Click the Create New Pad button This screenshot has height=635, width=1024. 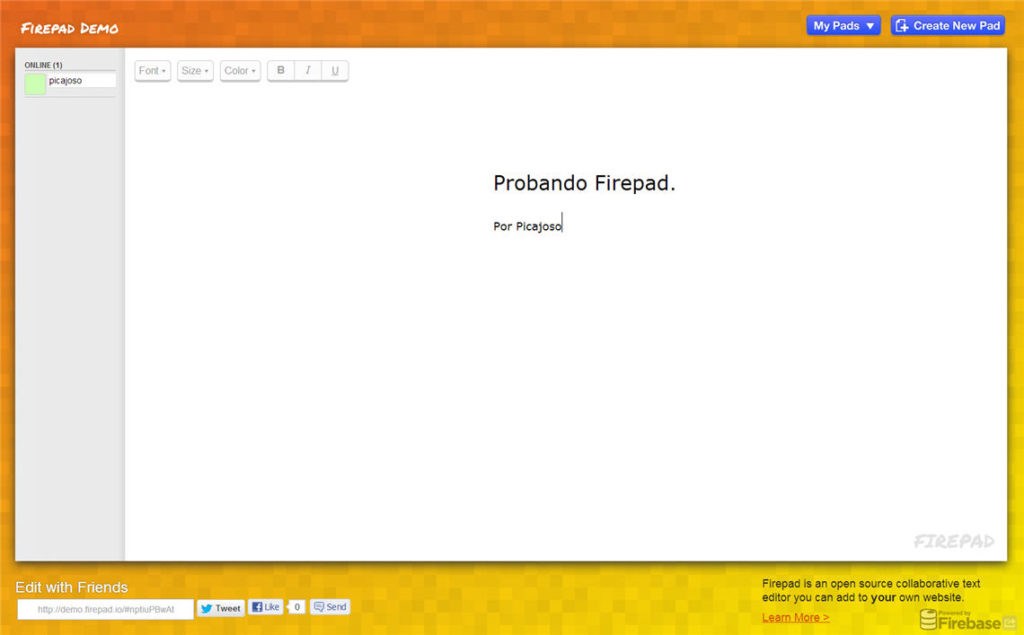click(x=947, y=25)
